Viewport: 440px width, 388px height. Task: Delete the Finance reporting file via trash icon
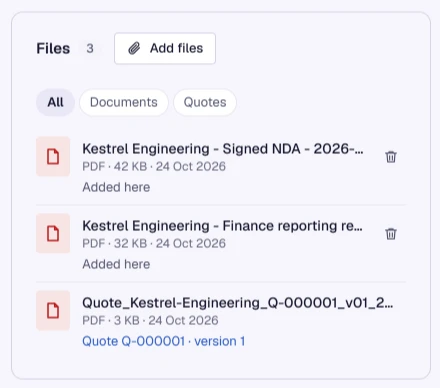(391, 234)
